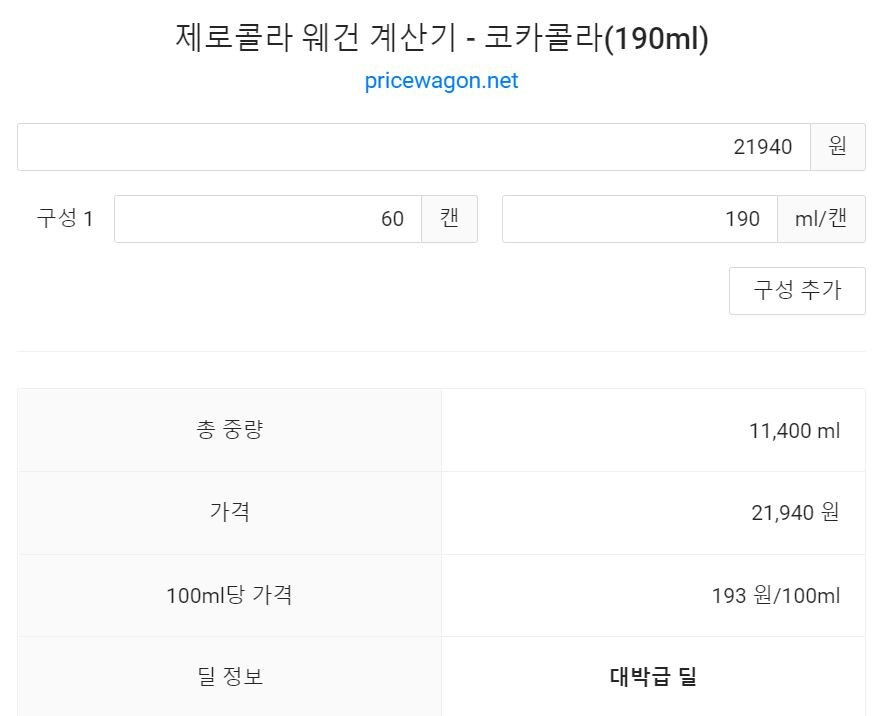This screenshot has height=716, width=882.
Task: Click the price input field showing 21940
Action: pos(414,147)
